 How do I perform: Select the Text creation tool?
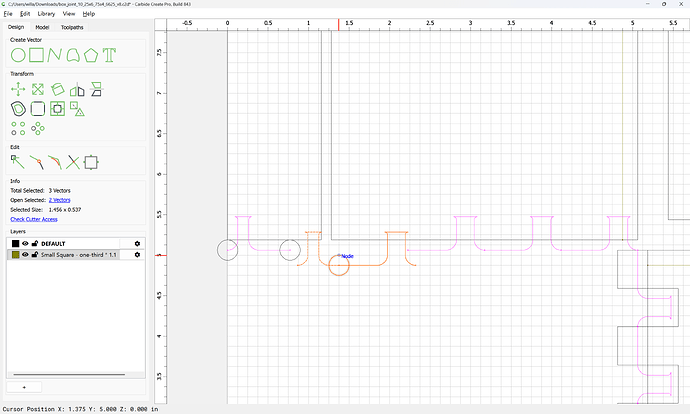point(109,55)
